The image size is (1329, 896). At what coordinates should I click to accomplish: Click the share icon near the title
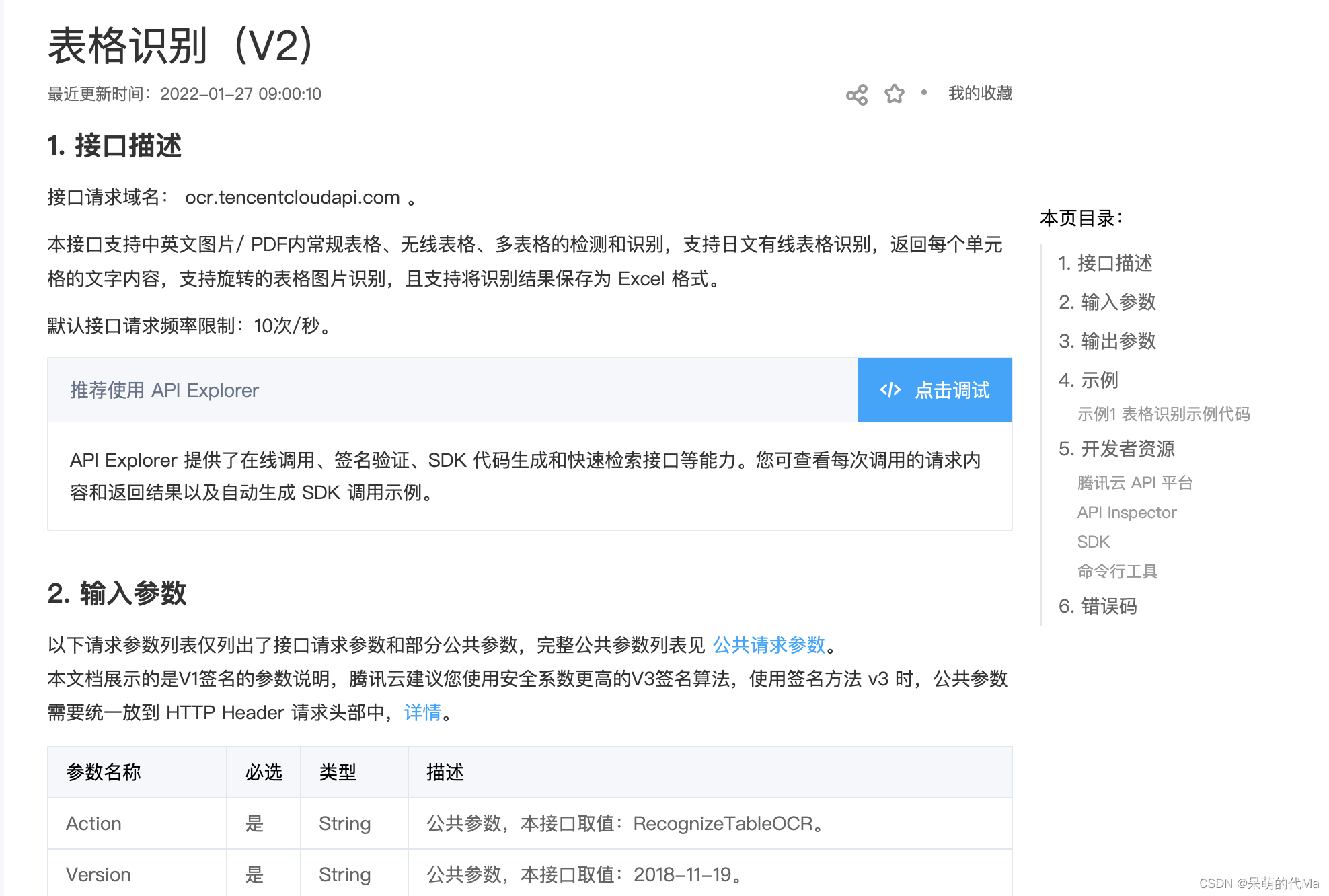pos(856,95)
